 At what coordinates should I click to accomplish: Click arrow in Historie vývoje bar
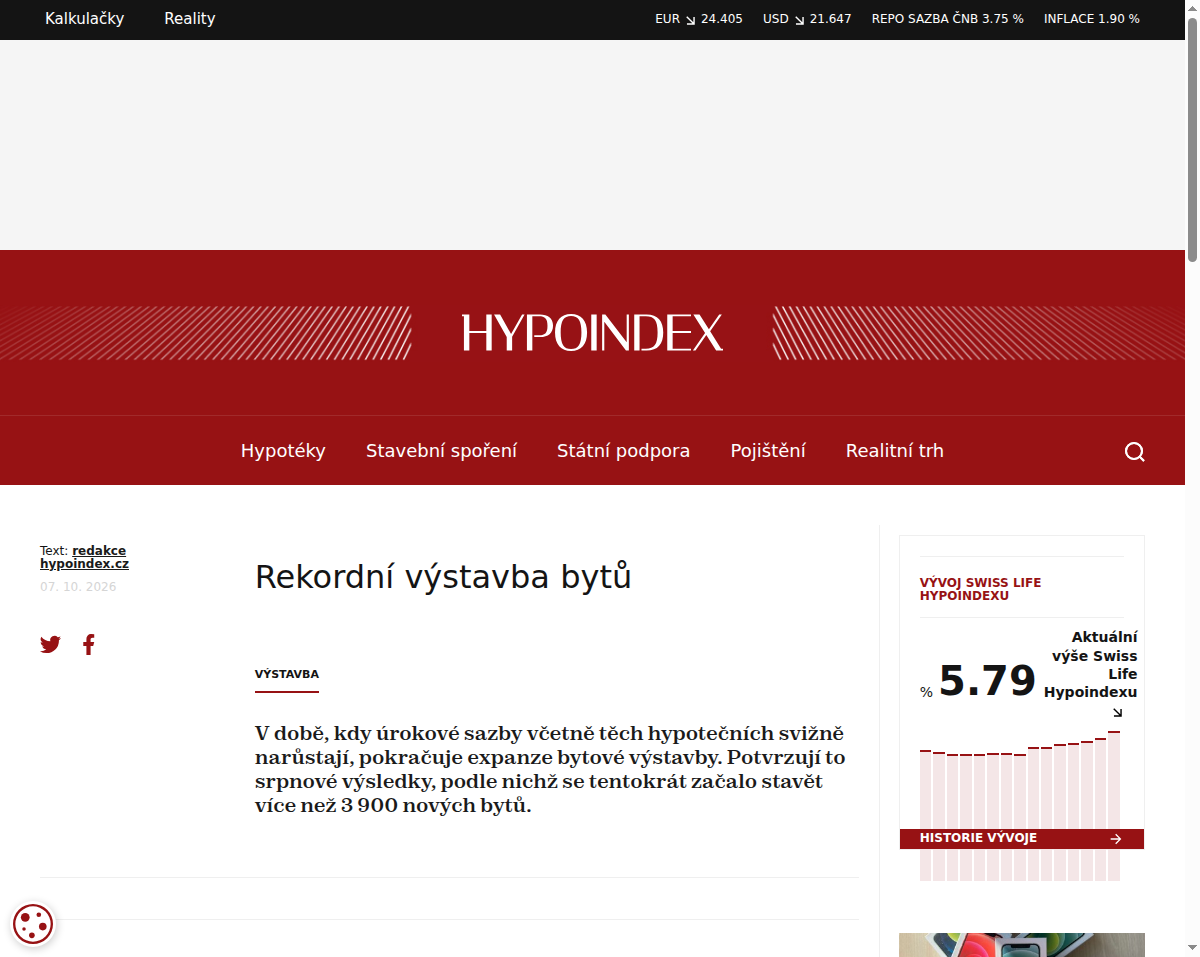pos(1116,839)
